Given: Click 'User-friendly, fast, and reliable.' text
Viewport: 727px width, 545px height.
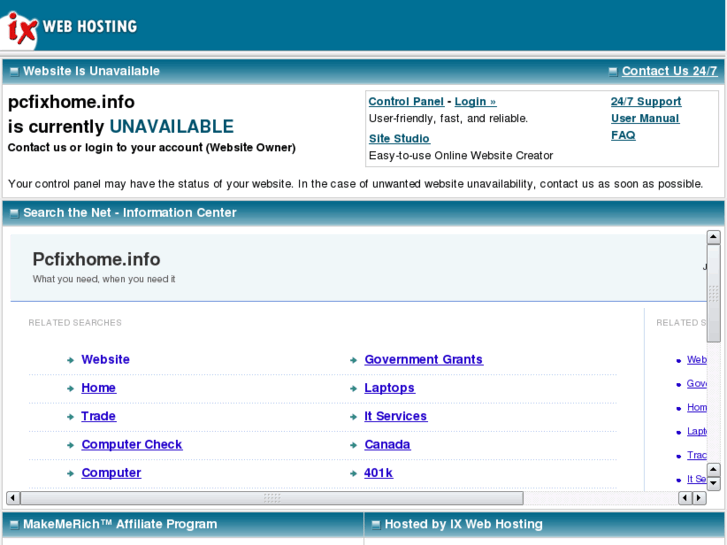Looking at the screenshot, I should (x=448, y=118).
